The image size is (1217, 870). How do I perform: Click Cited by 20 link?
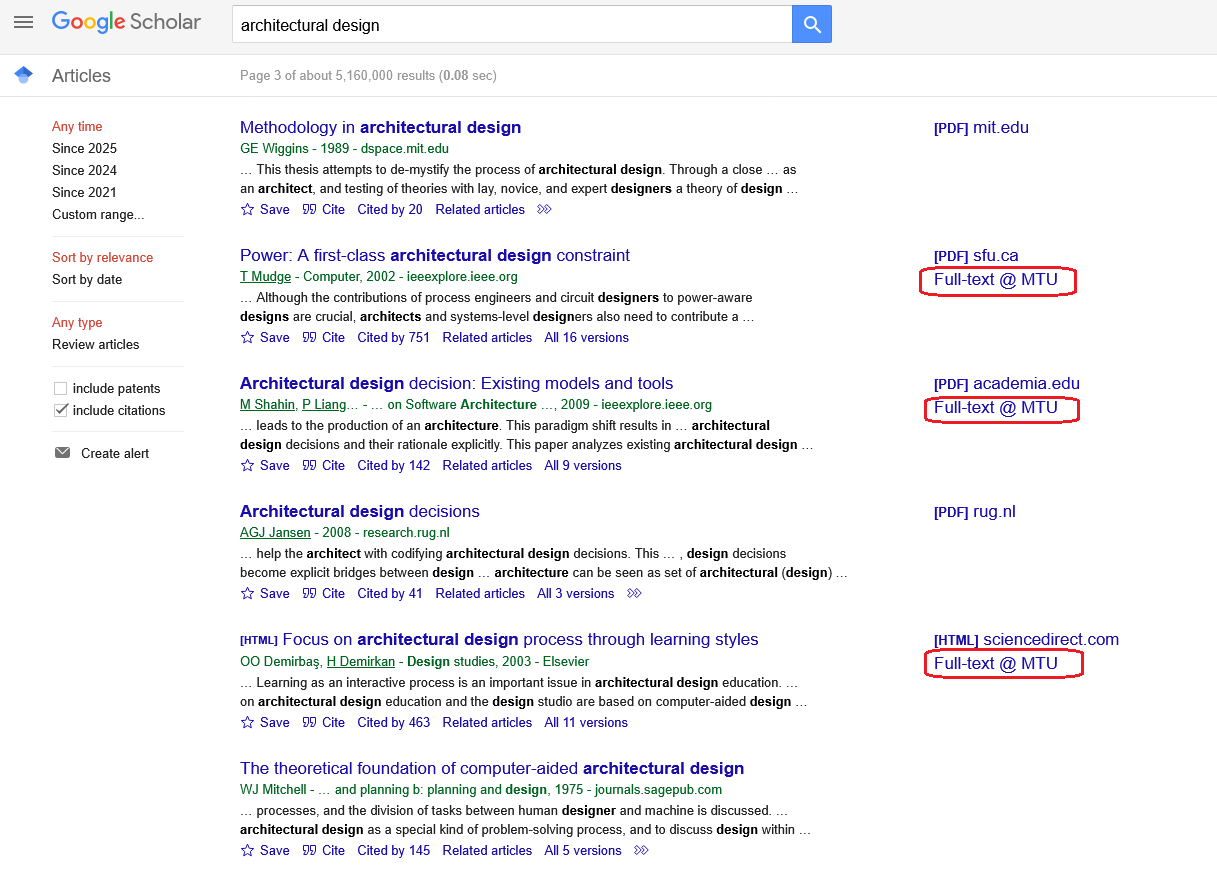390,209
